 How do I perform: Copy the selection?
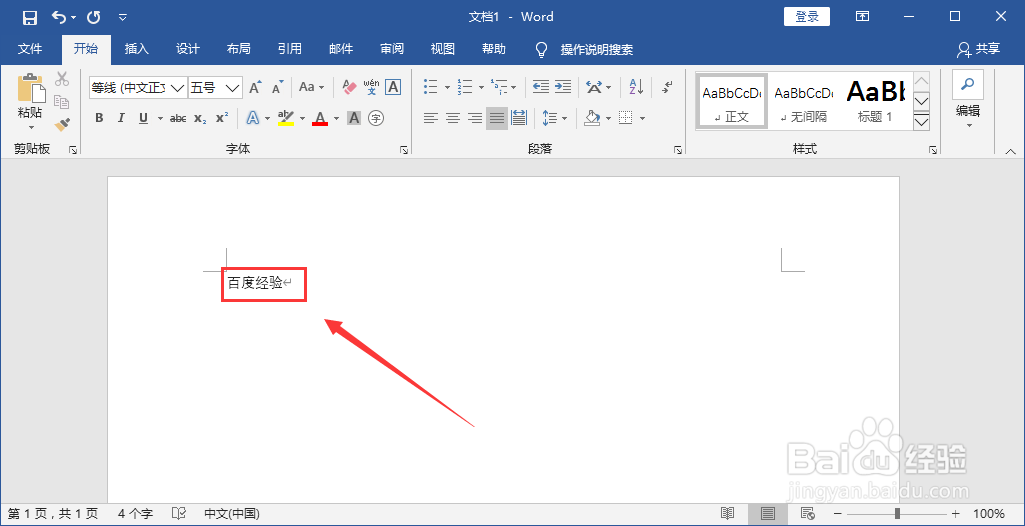(62, 101)
